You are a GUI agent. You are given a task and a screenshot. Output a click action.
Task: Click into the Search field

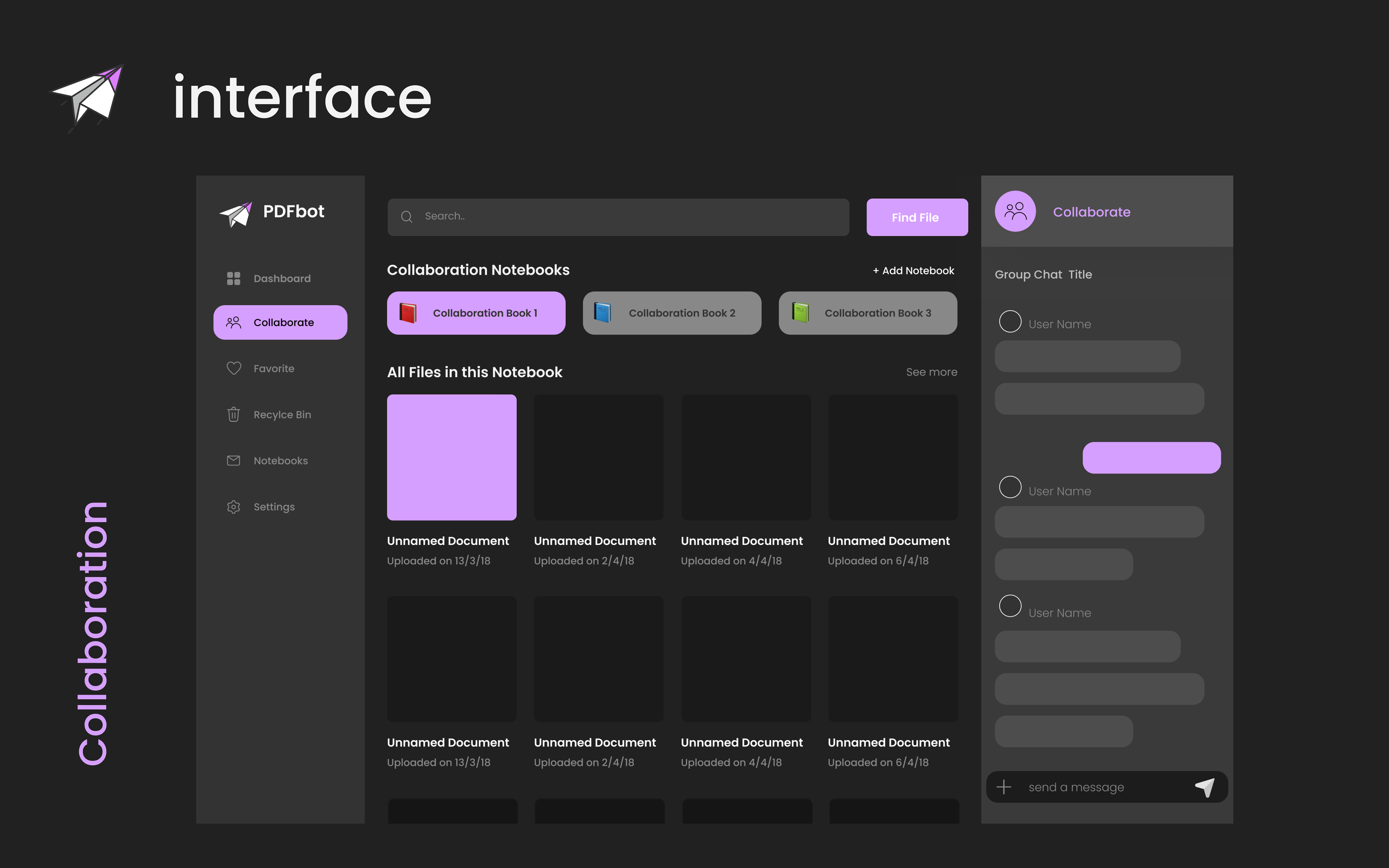tap(618, 217)
